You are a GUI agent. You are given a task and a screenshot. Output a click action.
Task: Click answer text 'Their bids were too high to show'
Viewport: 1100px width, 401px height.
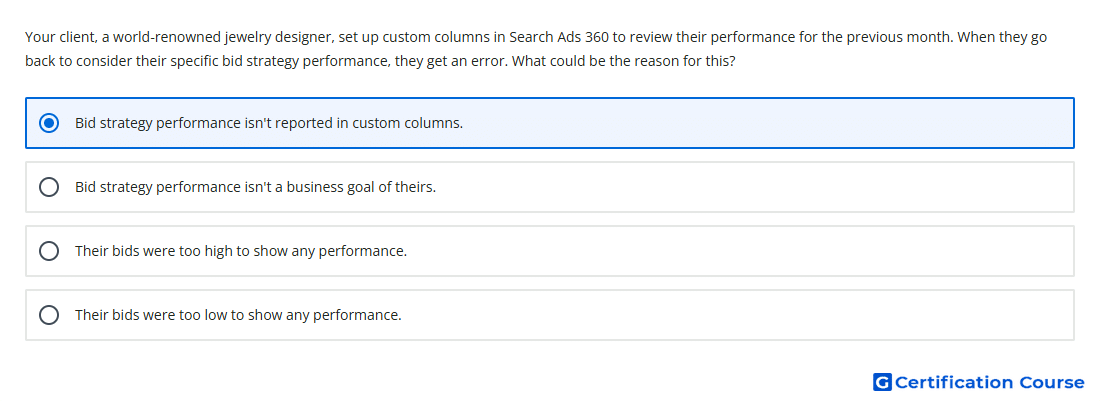coord(241,251)
